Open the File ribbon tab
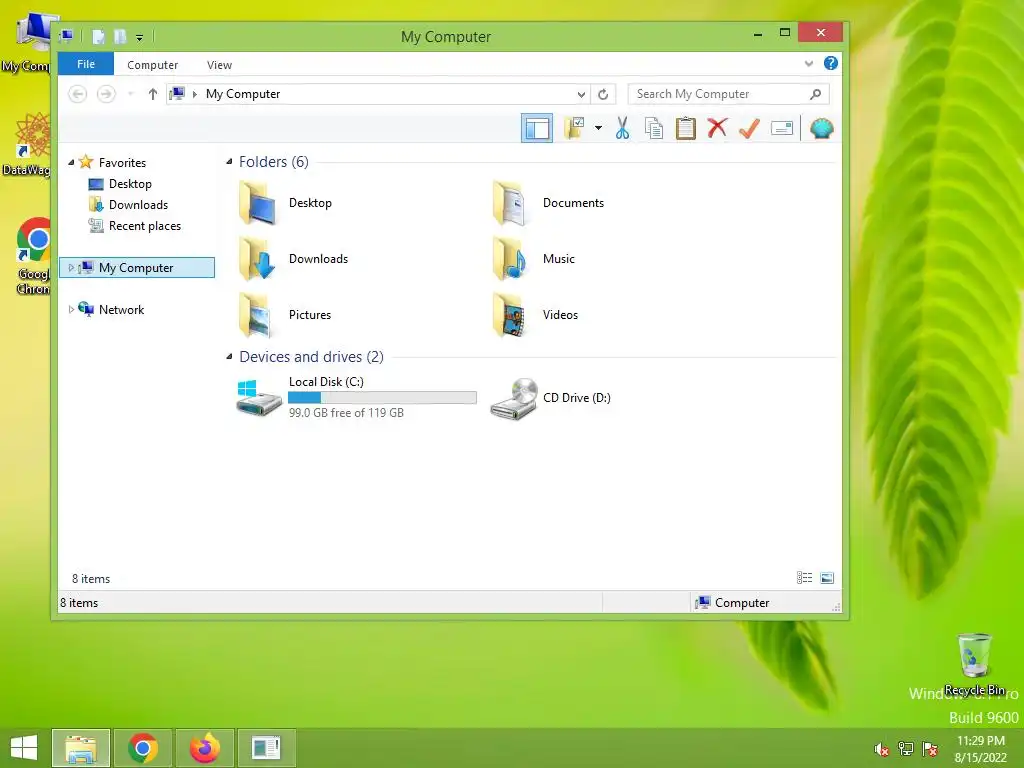Image resolution: width=1024 pixels, height=768 pixels. [x=86, y=64]
